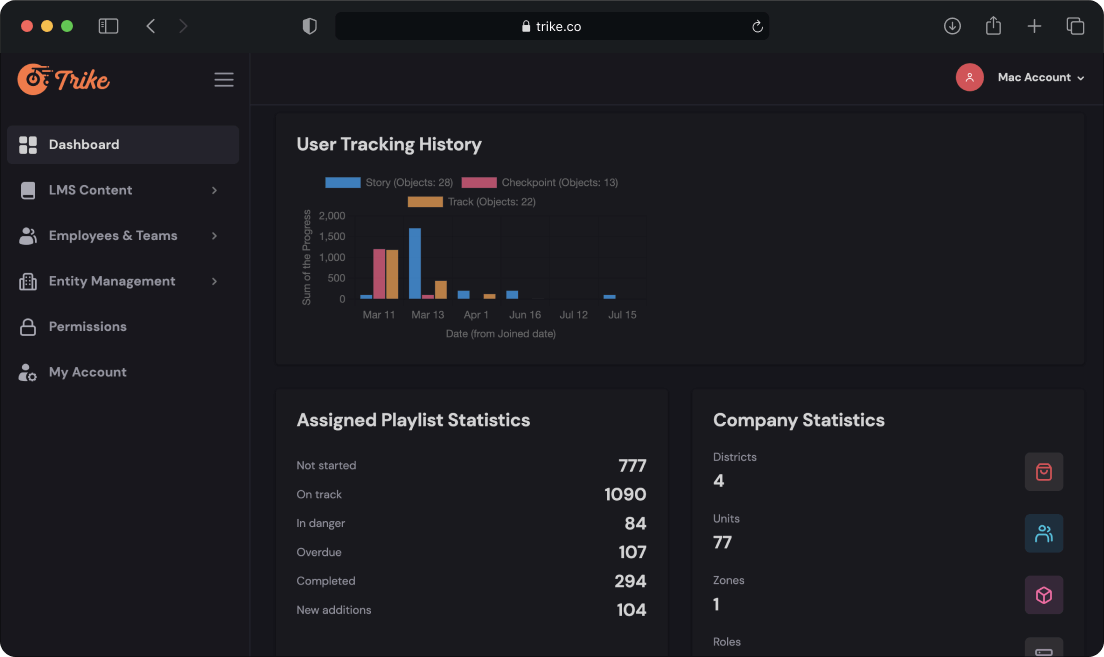Open the Dashboard grid icon
The image size is (1104, 657).
tap(28, 145)
